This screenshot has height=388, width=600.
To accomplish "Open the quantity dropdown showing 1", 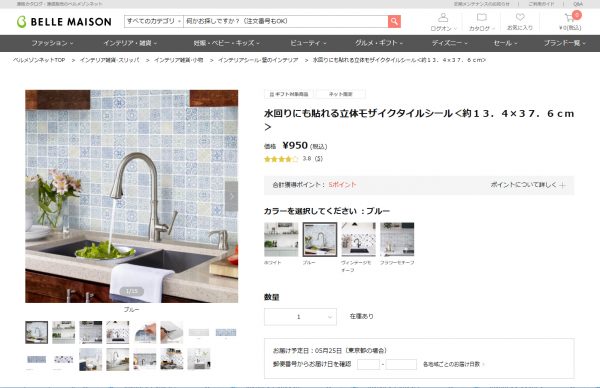I will click(300, 317).
